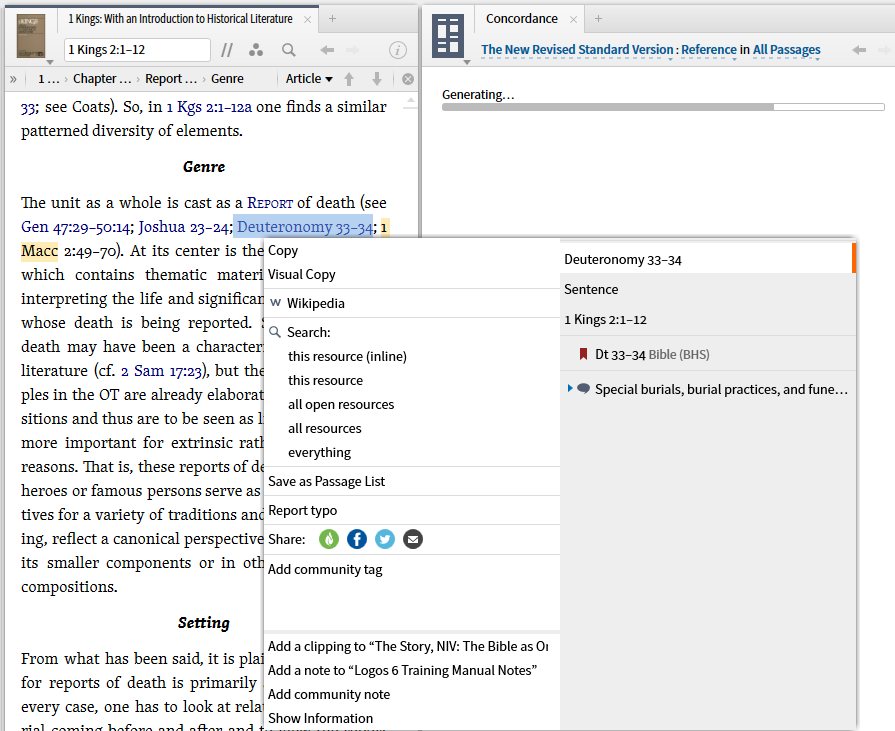
Task: Add a new tab beside 1 Kings tab
Action: [x=332, y=19]
